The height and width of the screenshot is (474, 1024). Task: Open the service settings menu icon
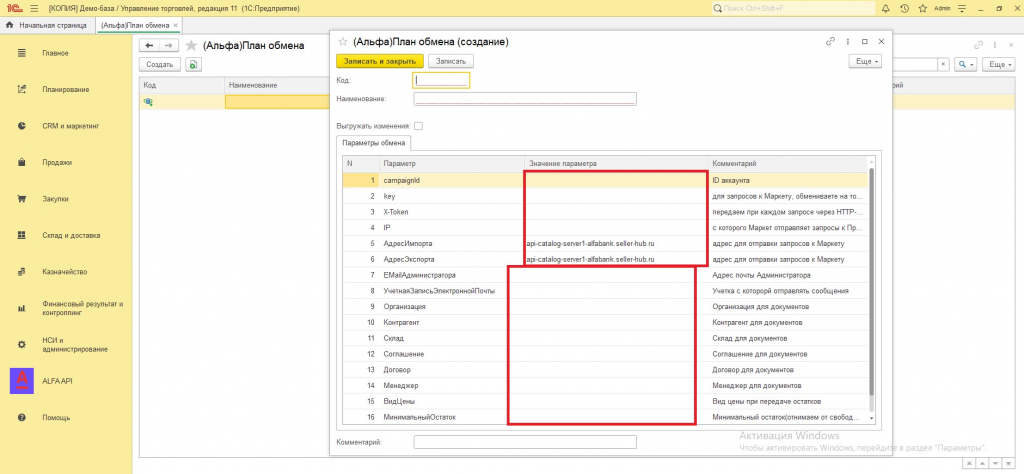tap(961, 8)
